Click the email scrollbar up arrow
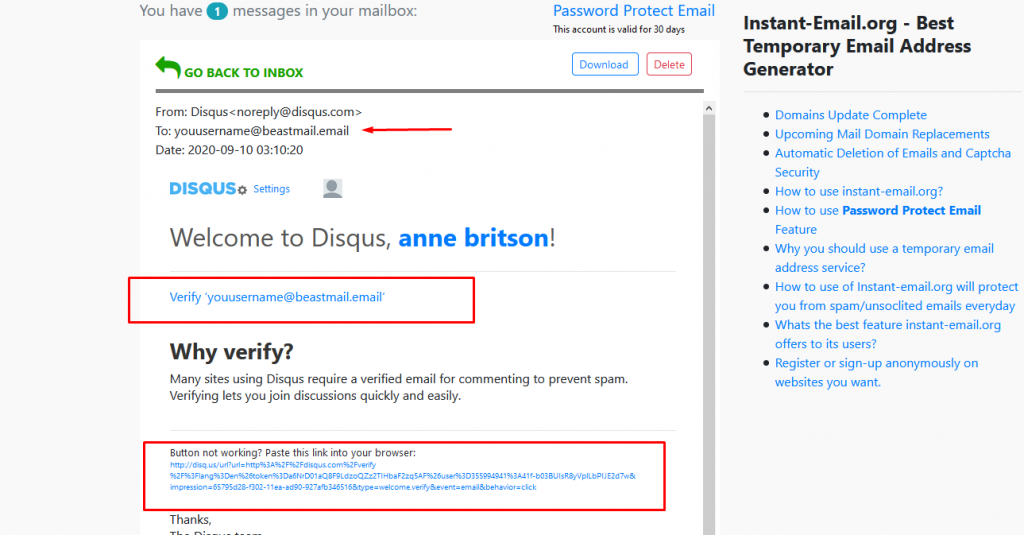Viewport: 1024px width, 535px height. click(x=709, y=108)
